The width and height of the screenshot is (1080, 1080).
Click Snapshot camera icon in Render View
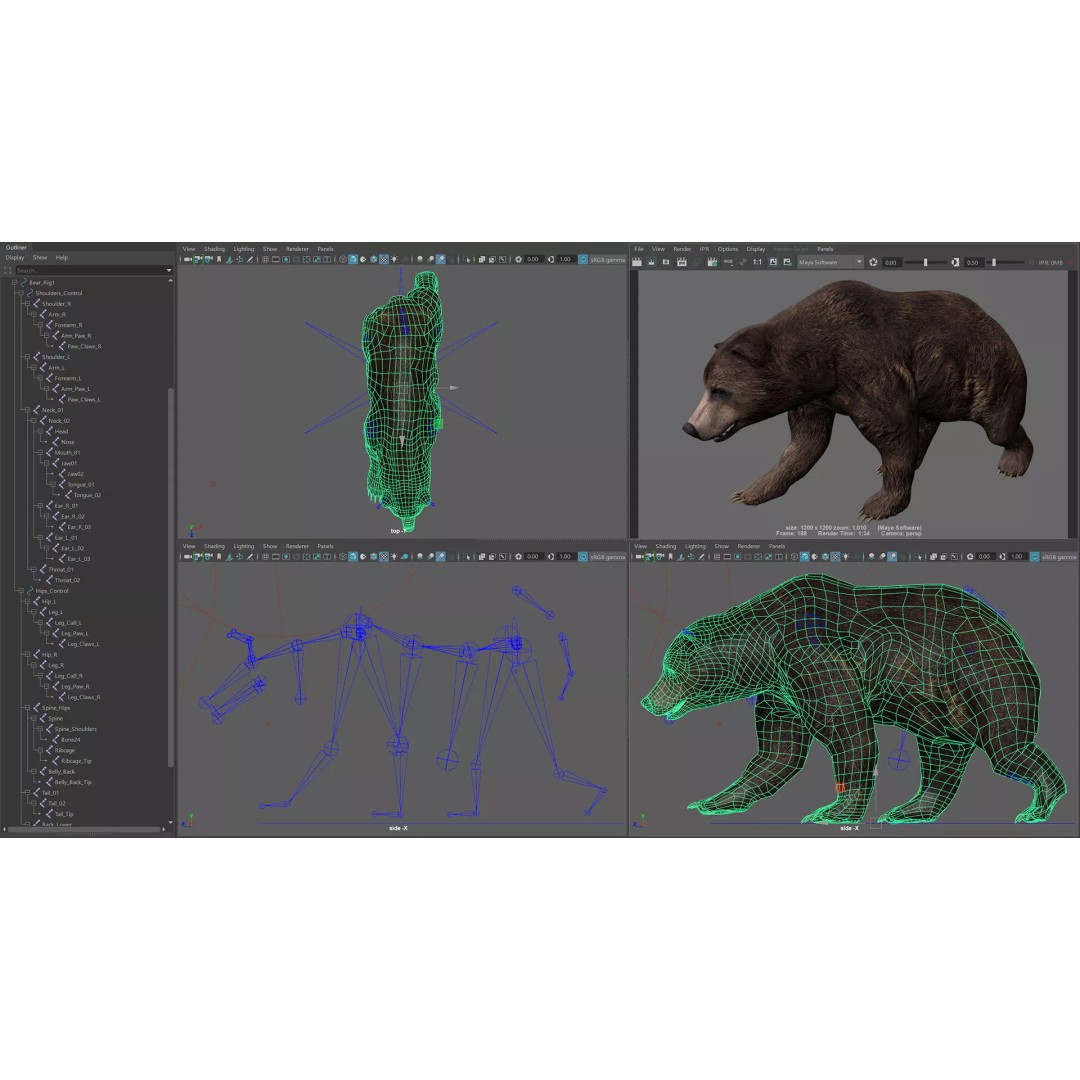coord(666,262)
